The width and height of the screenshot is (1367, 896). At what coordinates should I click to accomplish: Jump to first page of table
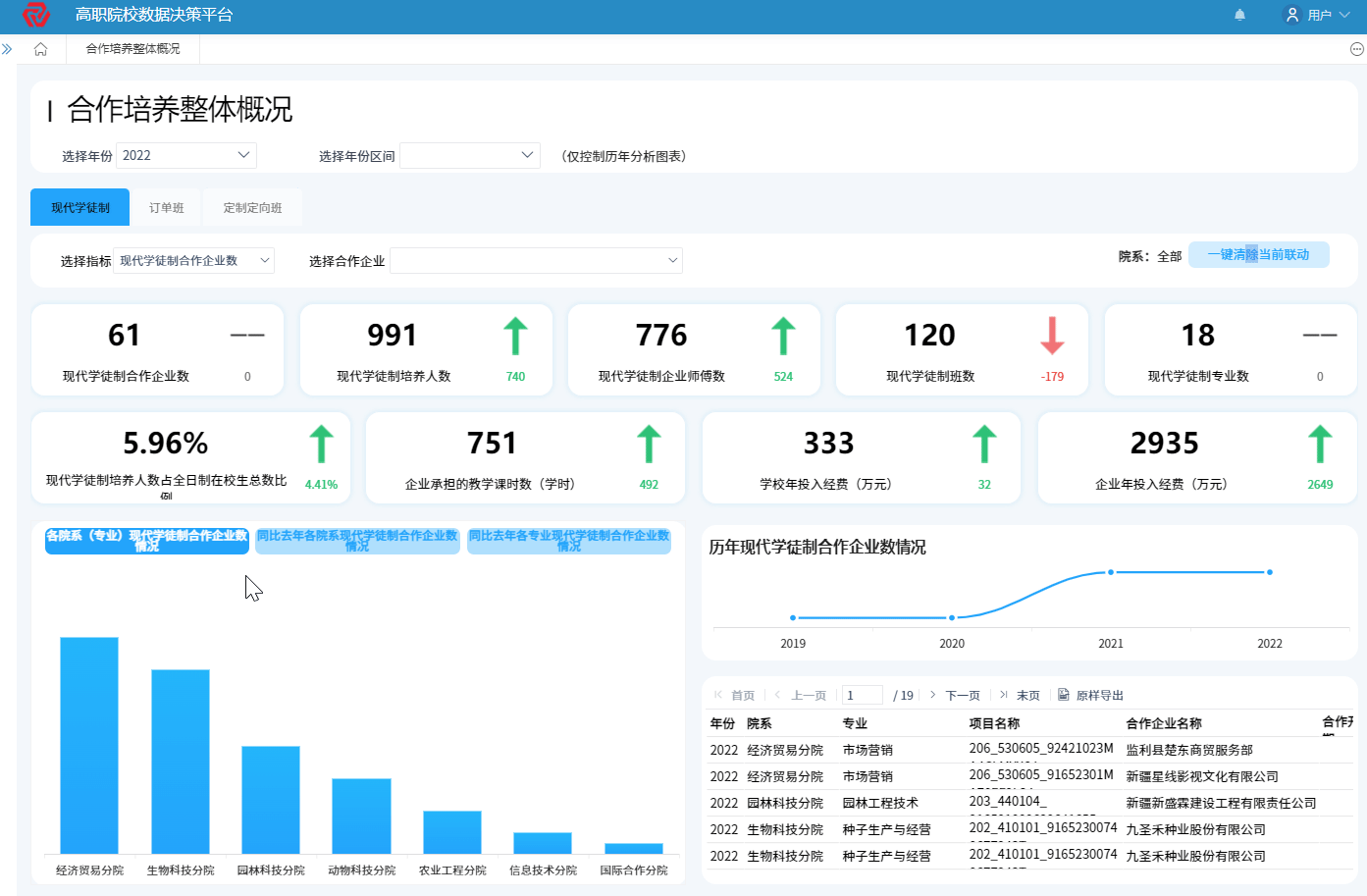[x=734, y=695]
